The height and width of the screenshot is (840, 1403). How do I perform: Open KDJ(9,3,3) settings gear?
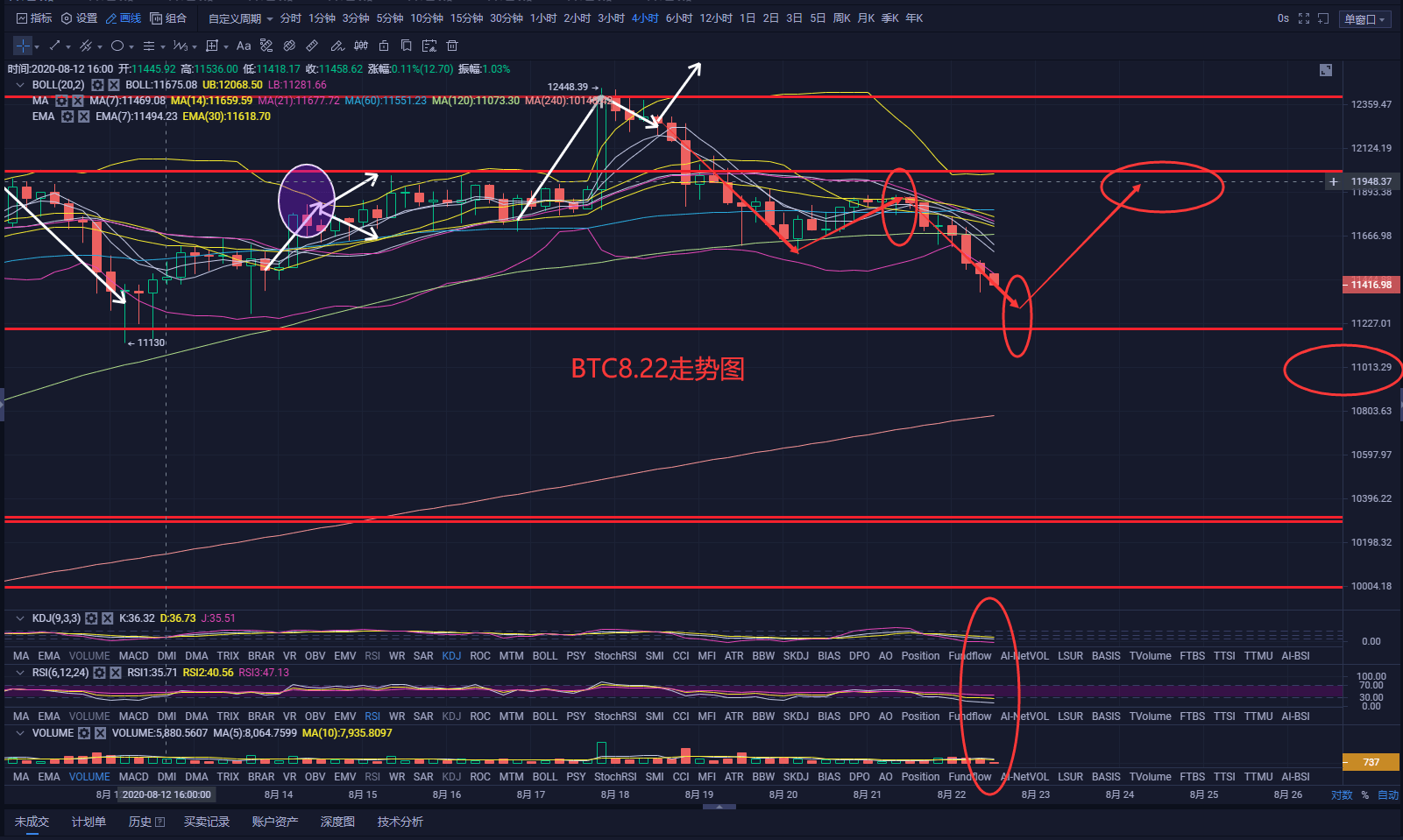click(91, 618)
